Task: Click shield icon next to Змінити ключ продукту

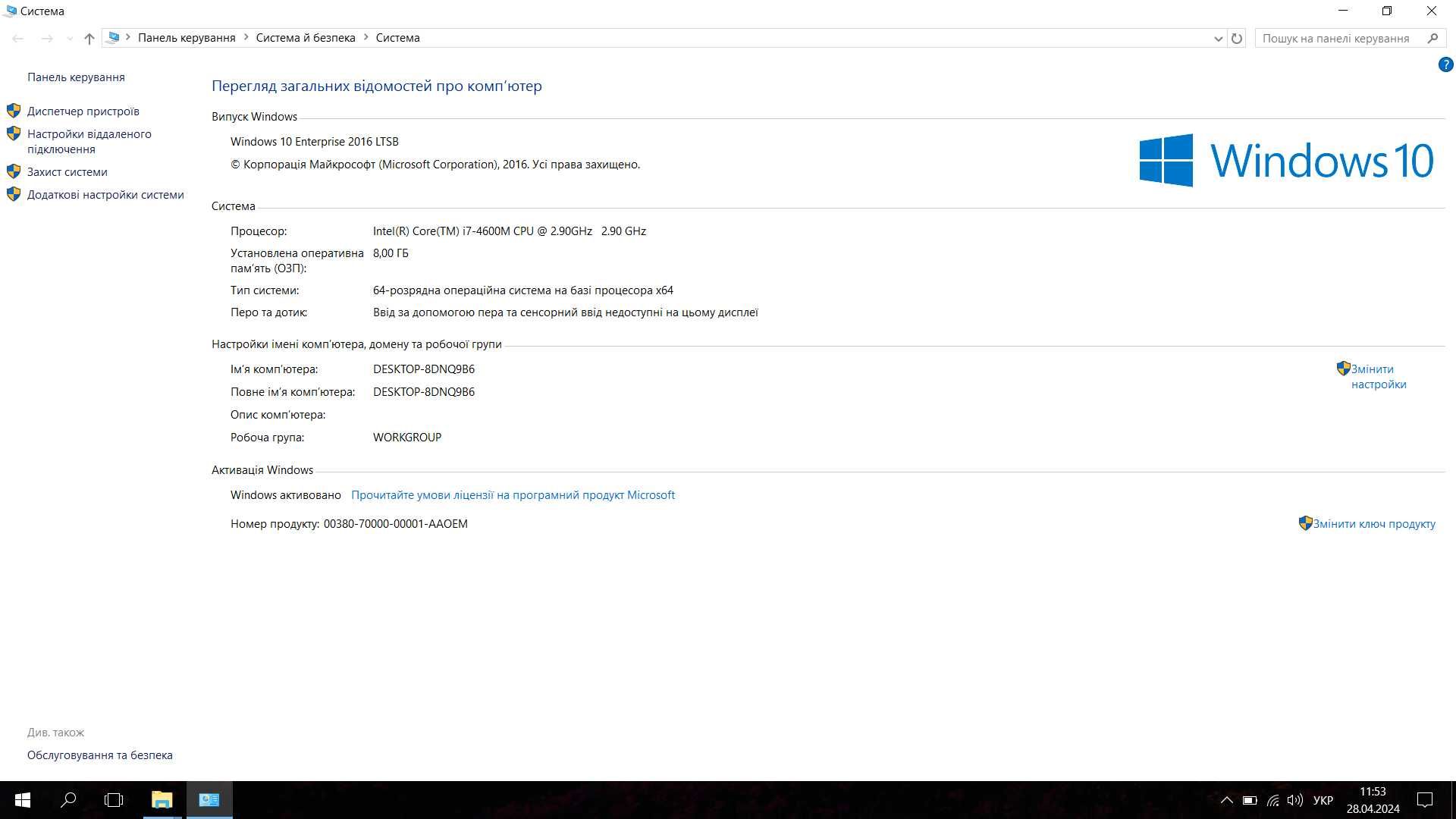Action: point(1305,523)
